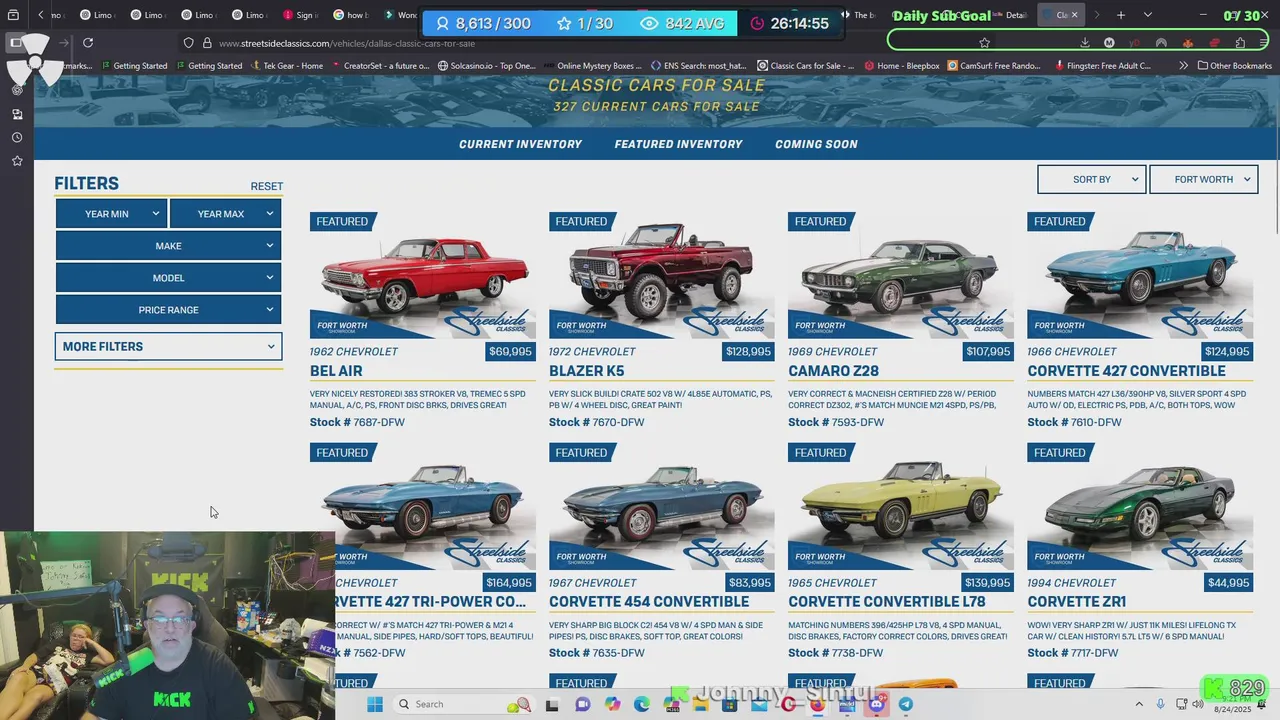This screenshot has height=720, width=1280.
Task: Bookmark this page with the star icon
Action: [x=985, y=43]
